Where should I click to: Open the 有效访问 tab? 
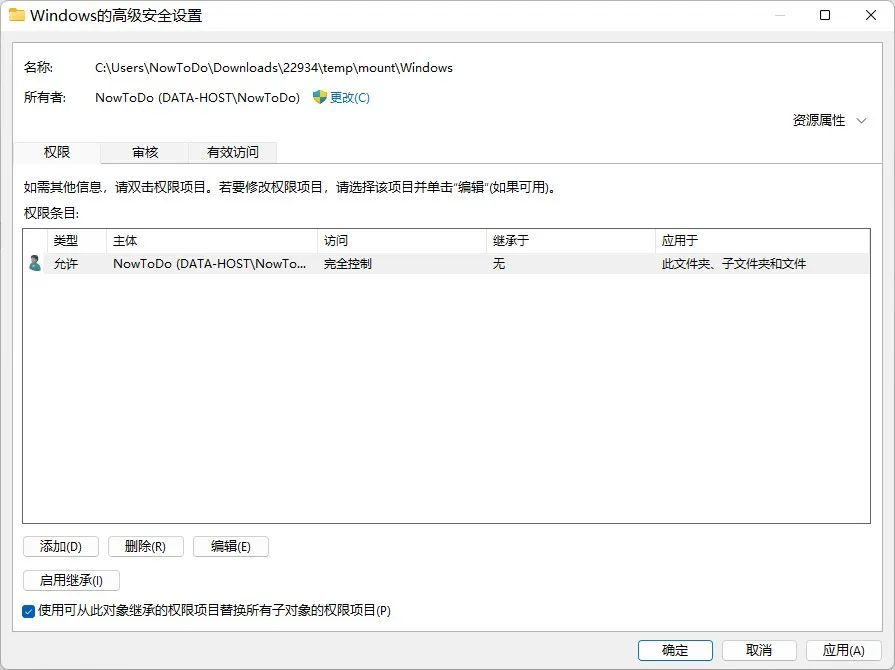coord(233,152)
